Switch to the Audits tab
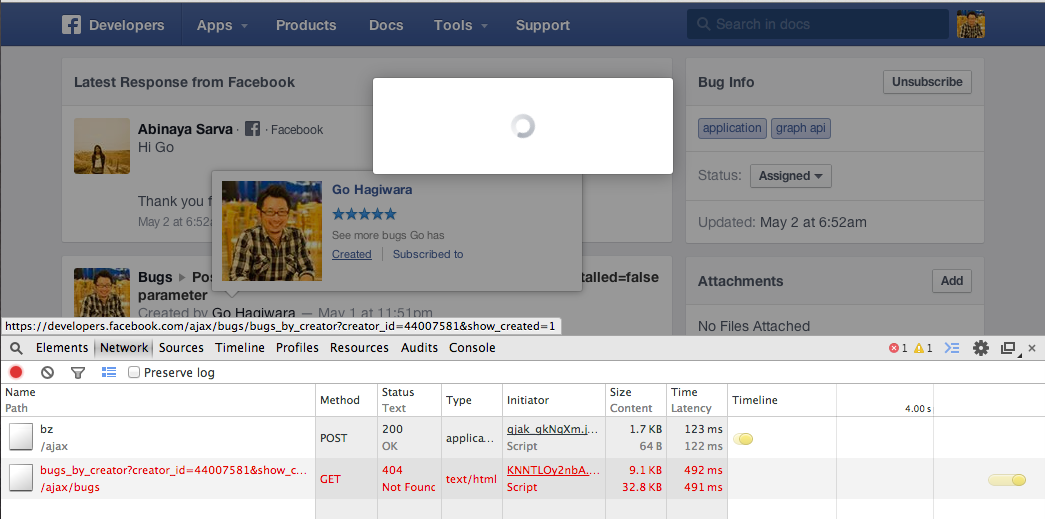This screenshot has width=1045, height=519. click(419, 348)
